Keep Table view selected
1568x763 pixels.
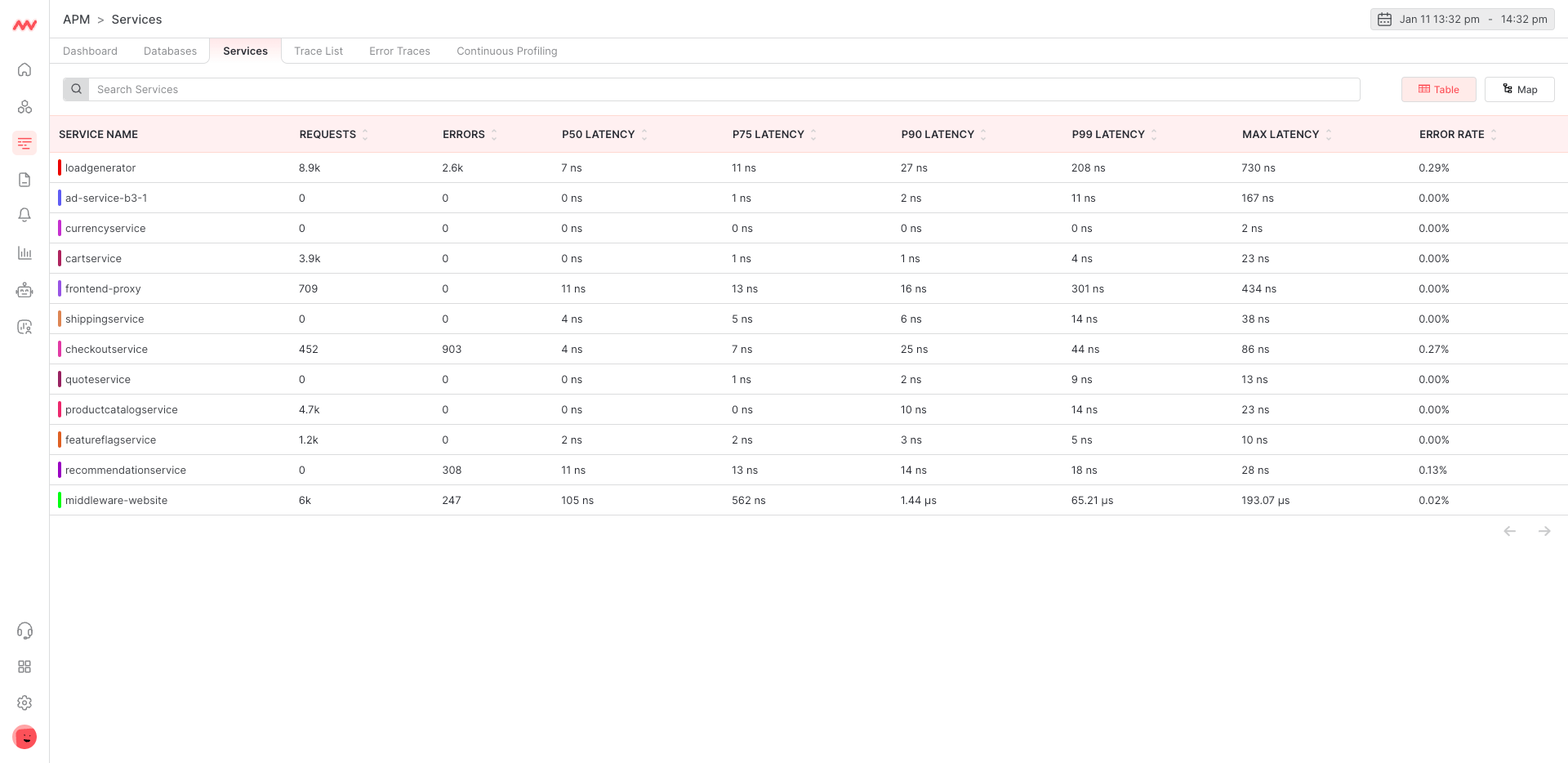point(1438,89)
